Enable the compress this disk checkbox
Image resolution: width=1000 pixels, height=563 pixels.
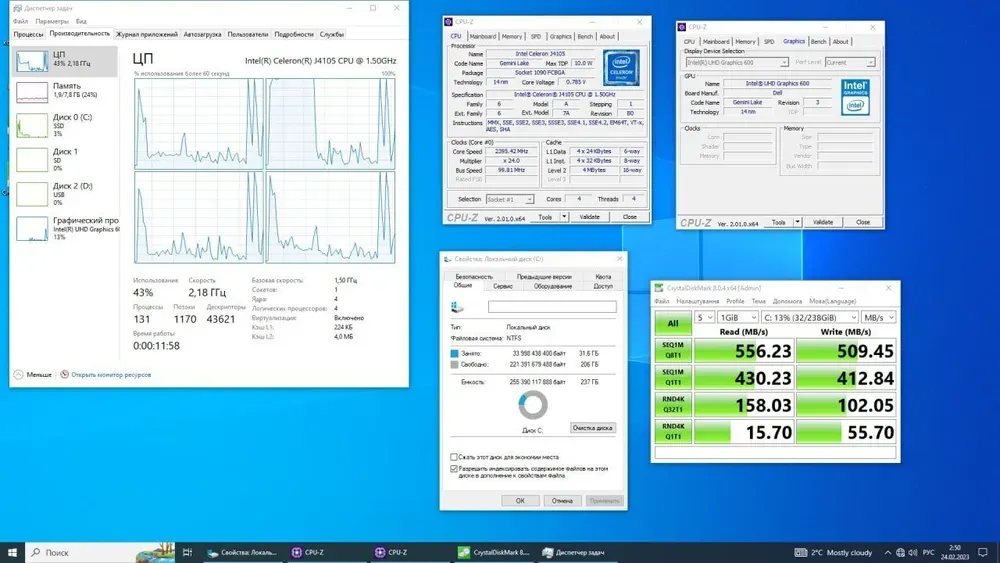click(x=454, y=456)
